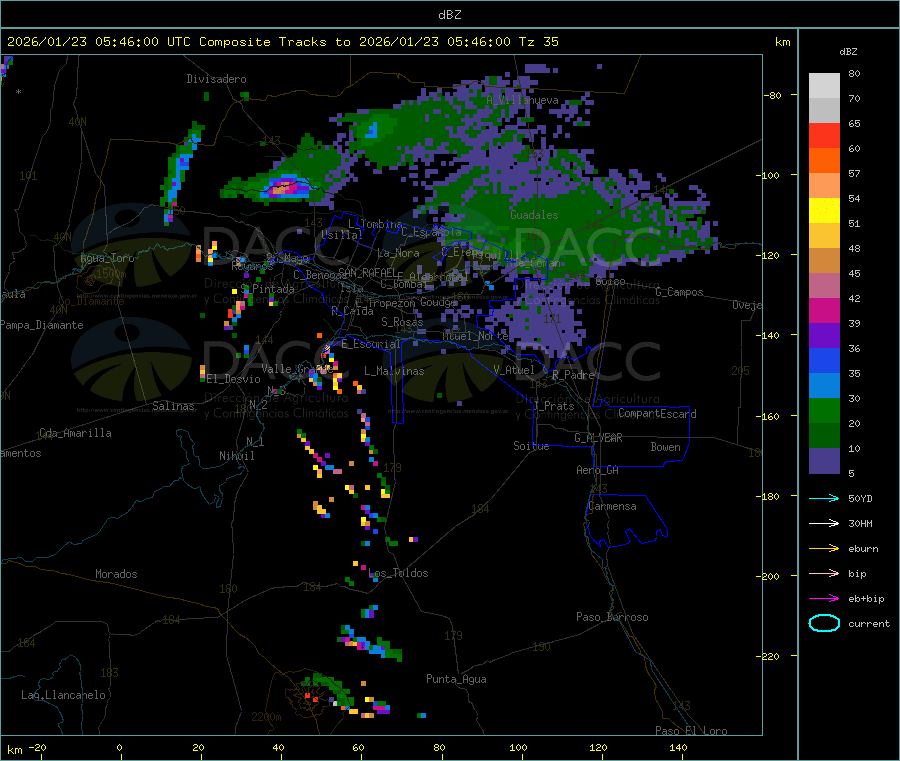Click the -160 km tick on right axis
900x761 pixels.
coord(770,416)
